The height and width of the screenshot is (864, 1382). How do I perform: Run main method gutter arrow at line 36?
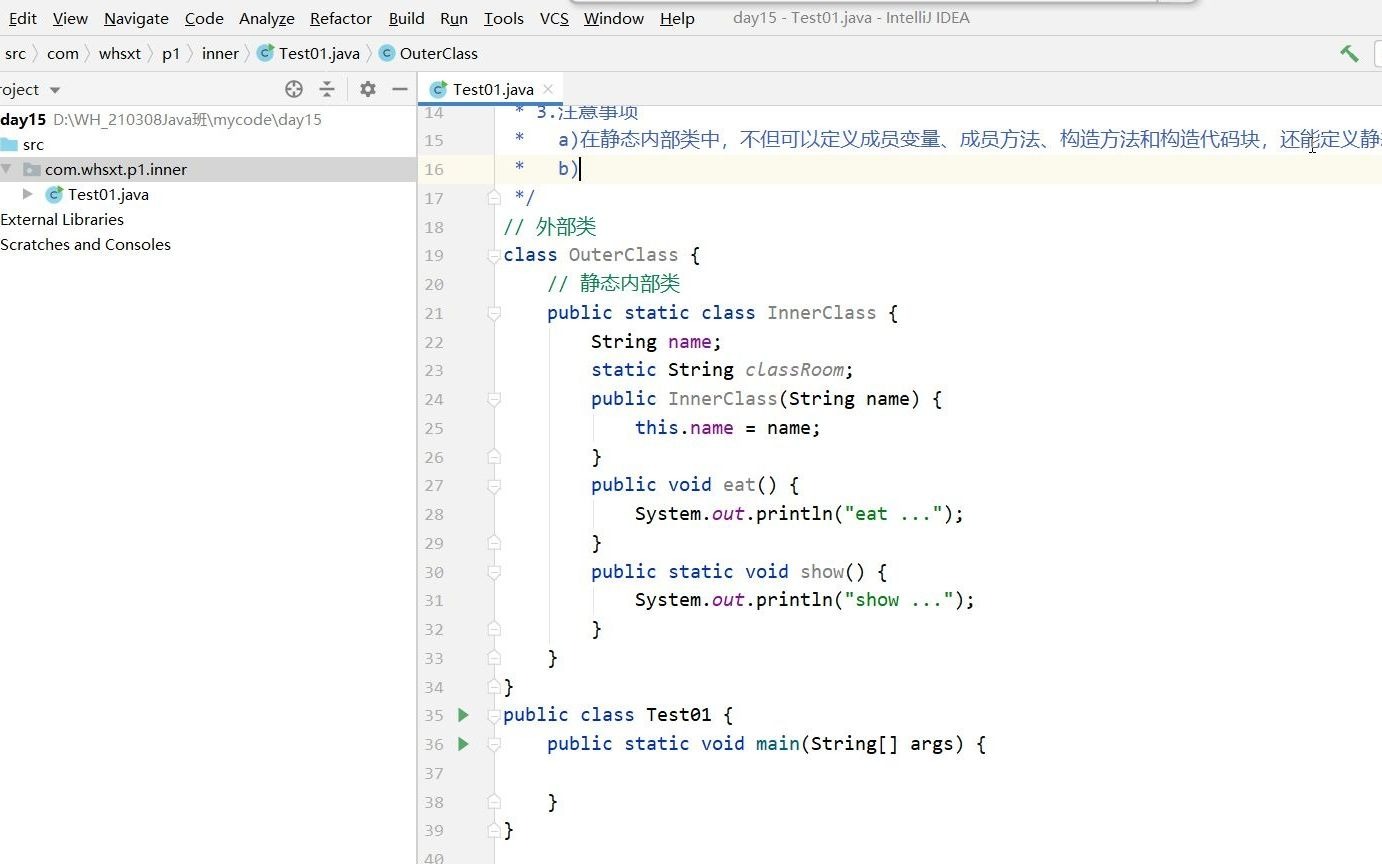pos(463,744)
